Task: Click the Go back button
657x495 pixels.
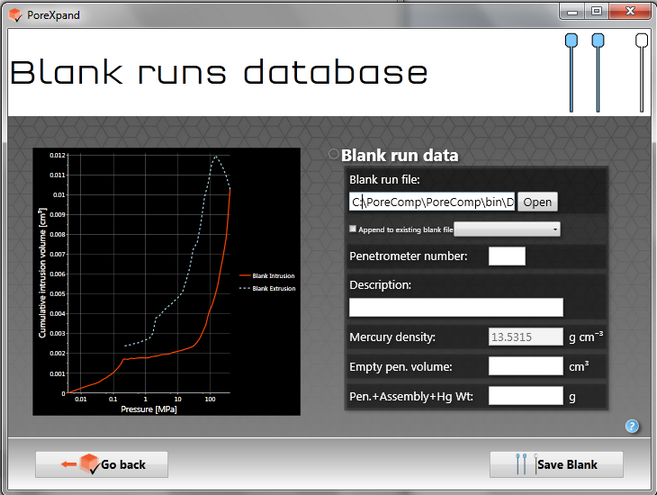Action: pos(102,464)
